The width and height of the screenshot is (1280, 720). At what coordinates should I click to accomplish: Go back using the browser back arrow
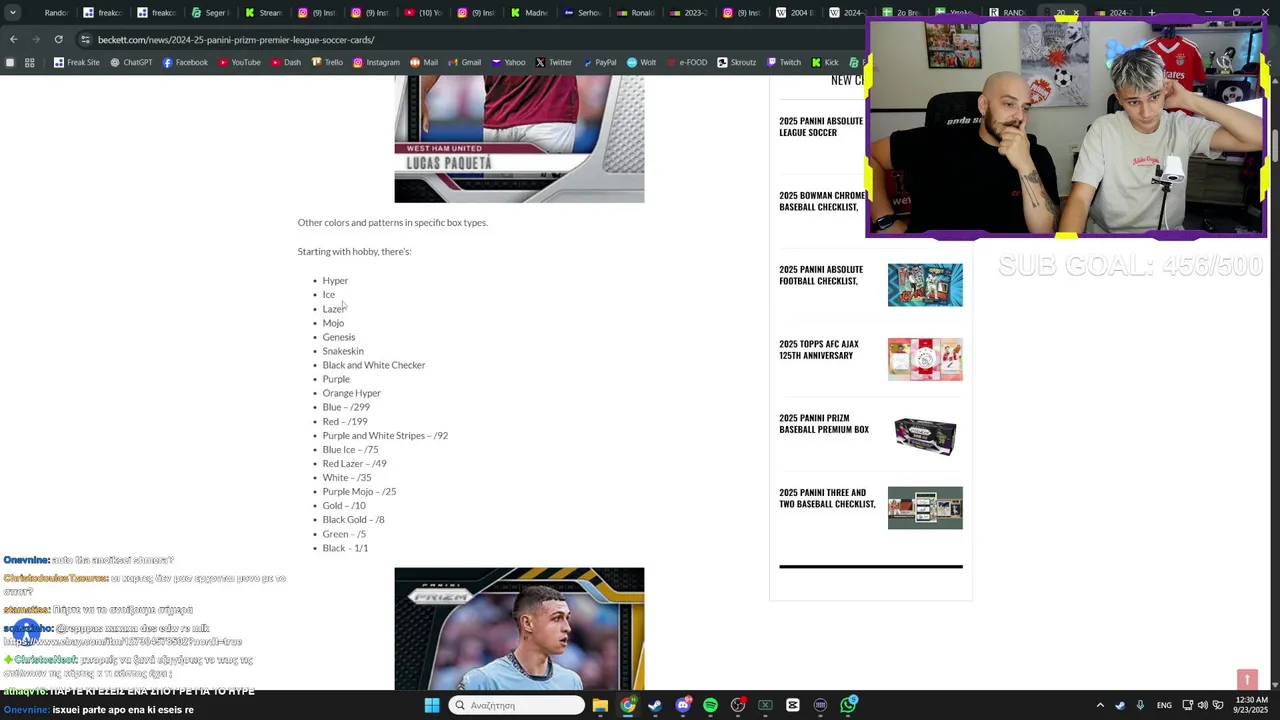(x=13, y=39)
